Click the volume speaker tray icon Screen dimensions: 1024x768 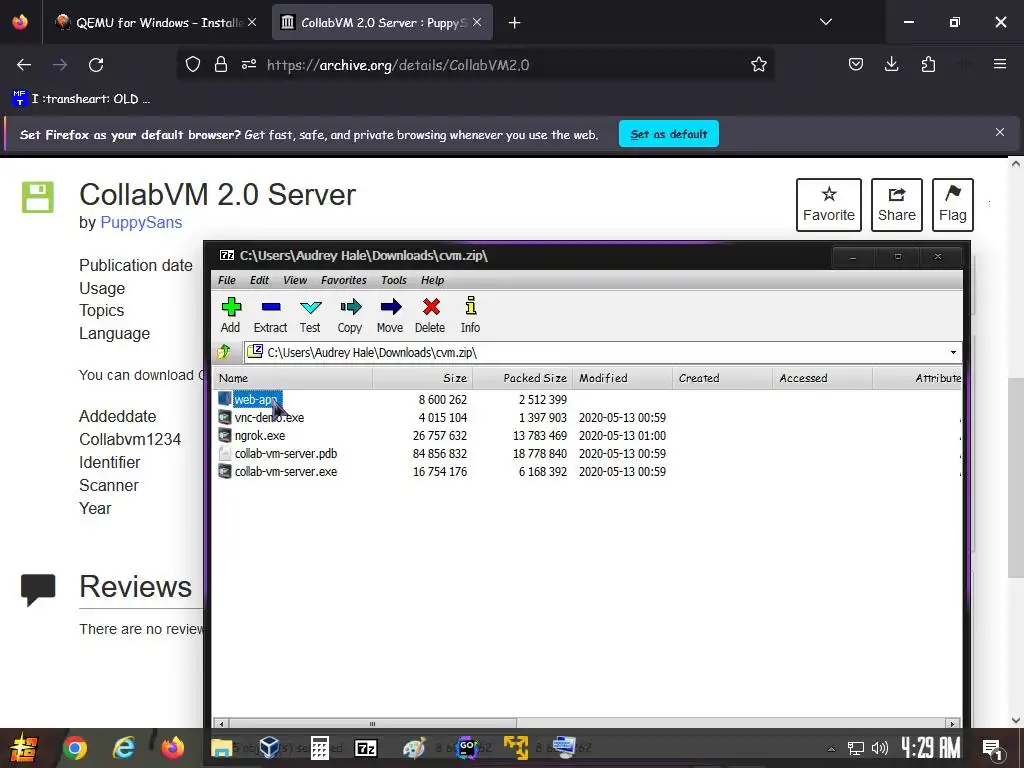click(x=880, y=748)
